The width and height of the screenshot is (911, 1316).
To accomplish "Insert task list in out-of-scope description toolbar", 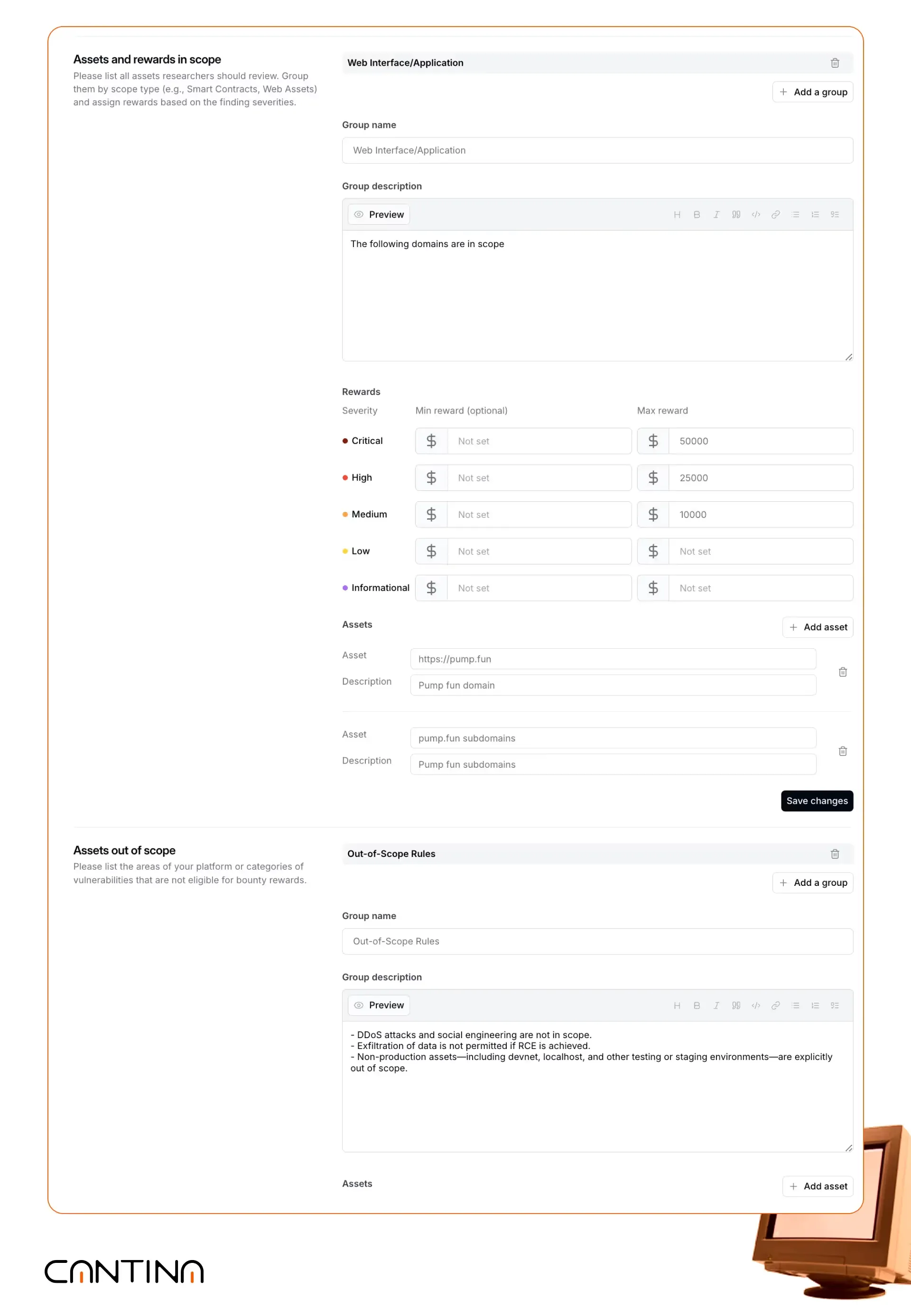I will click(x=835, y=1006).
